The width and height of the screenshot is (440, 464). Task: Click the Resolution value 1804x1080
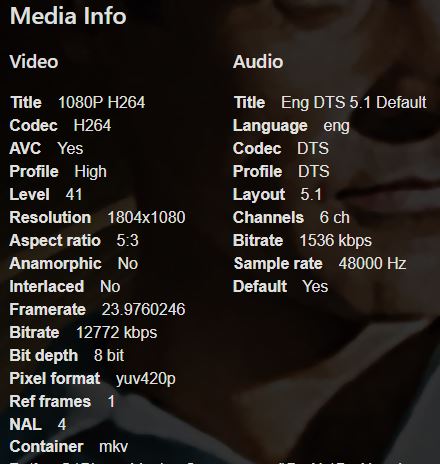tap(146, 217)
